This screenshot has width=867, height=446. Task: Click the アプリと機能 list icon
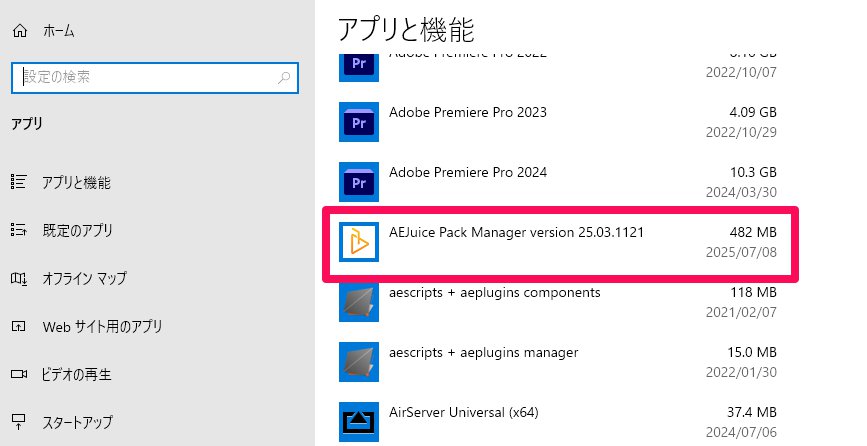(x=18, y=182)
